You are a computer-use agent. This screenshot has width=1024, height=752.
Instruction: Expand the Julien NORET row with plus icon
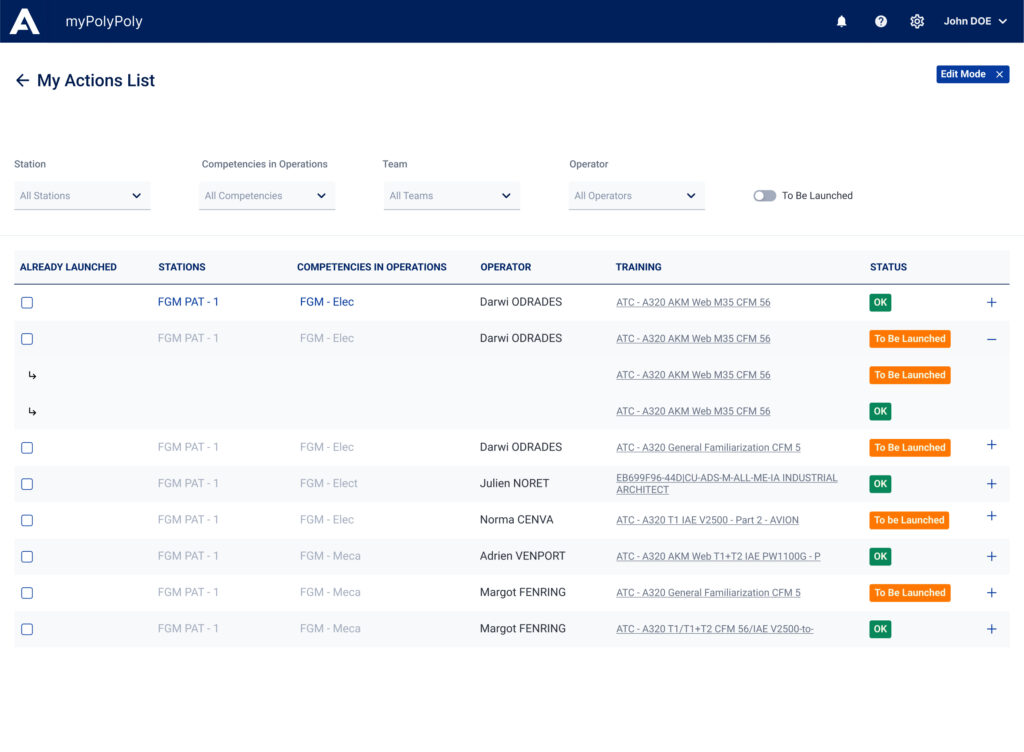pyautogui.click(x=991, y=484)
